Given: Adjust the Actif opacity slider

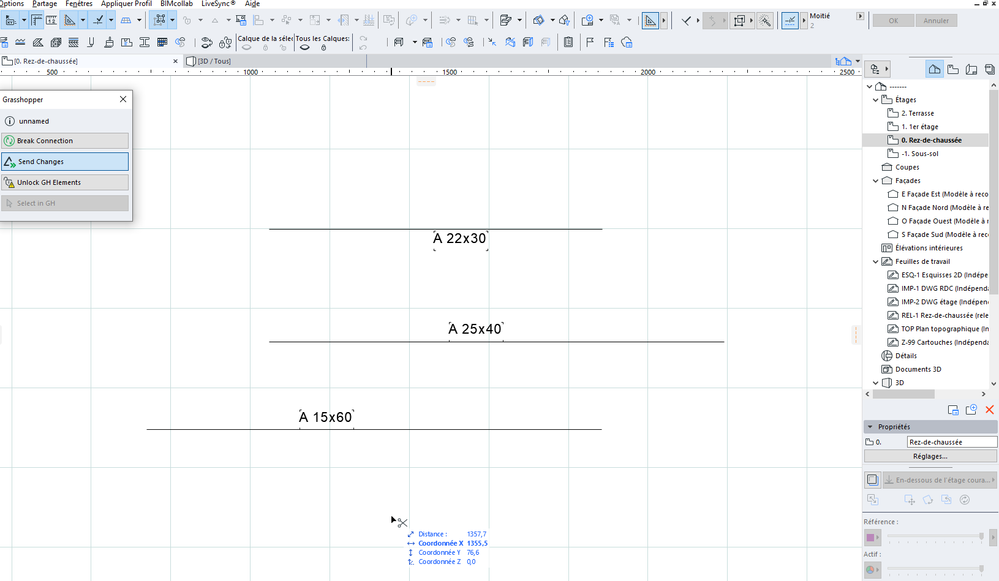Looking at the screenshot, I should pyautogui.click(x=935, y=568).
